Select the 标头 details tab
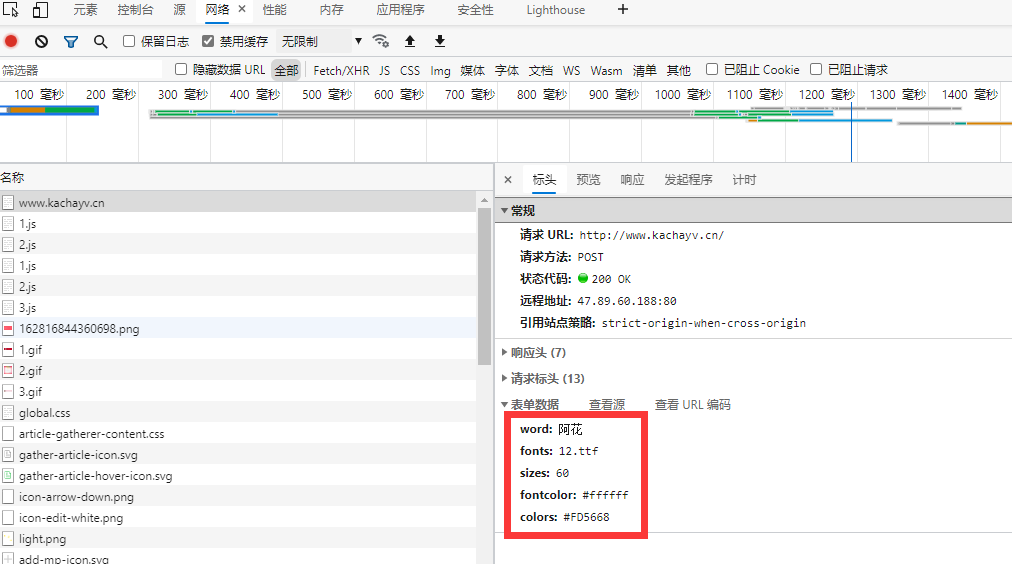This screenshot has width=1012, height=564. [x=544, y=180]
